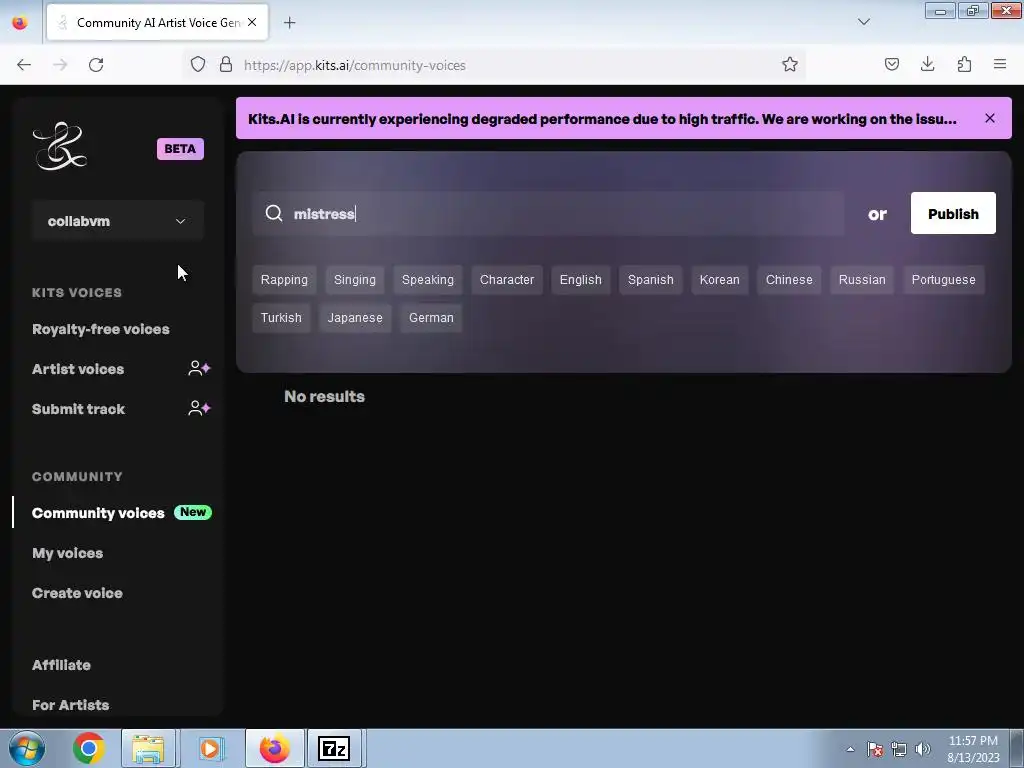This screenshot has width=1024, height=768.
Task: Open 7-Zip from the taskbar
Action: click(x=334, y=748)
